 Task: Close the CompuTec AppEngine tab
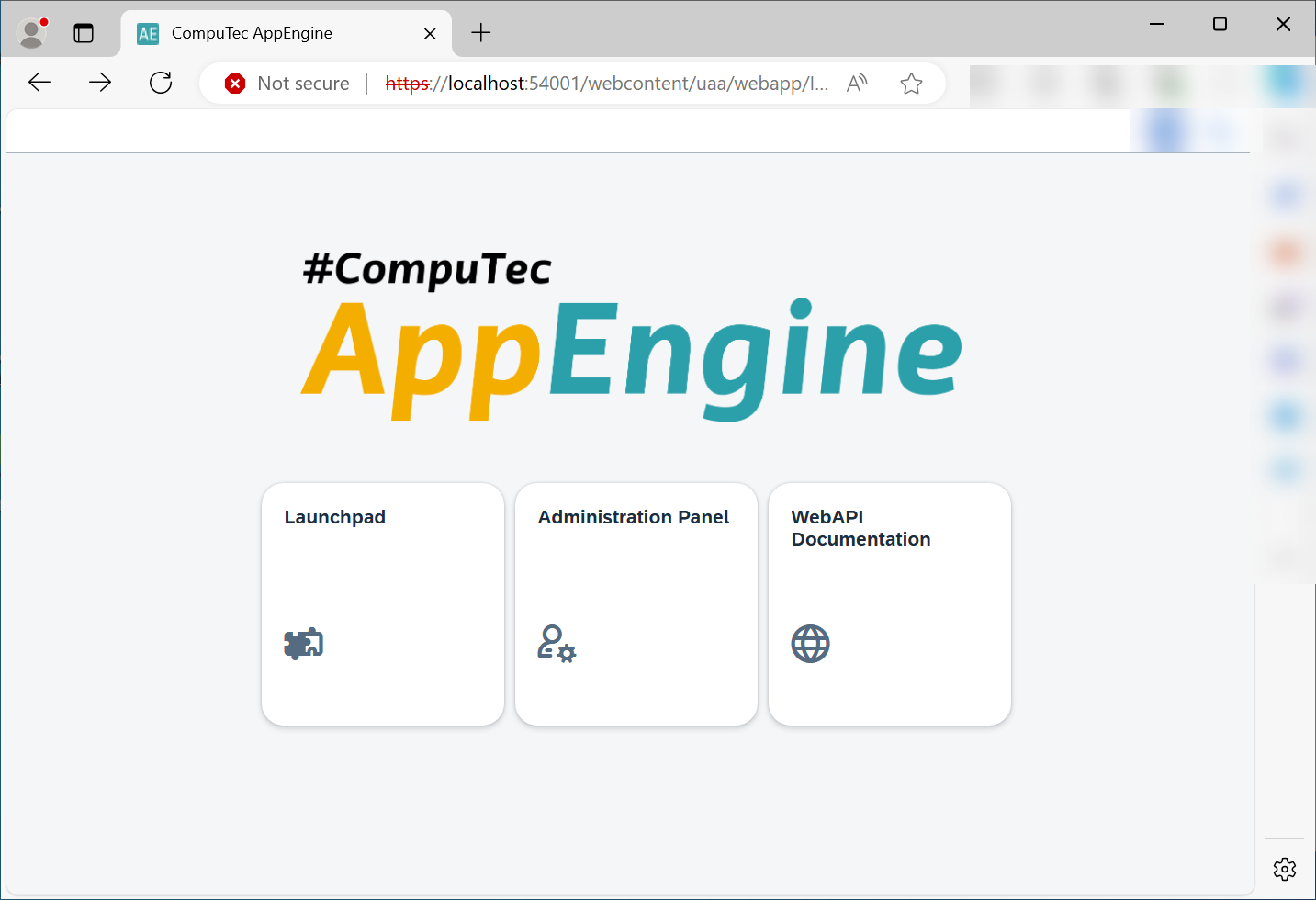(x=430, y=34)
